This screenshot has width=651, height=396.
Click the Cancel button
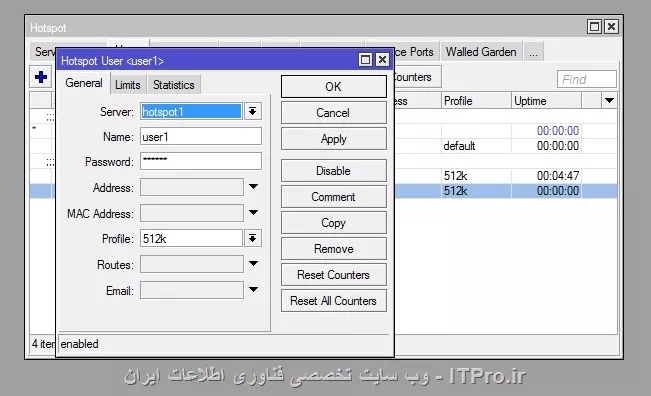click(333, 113)
